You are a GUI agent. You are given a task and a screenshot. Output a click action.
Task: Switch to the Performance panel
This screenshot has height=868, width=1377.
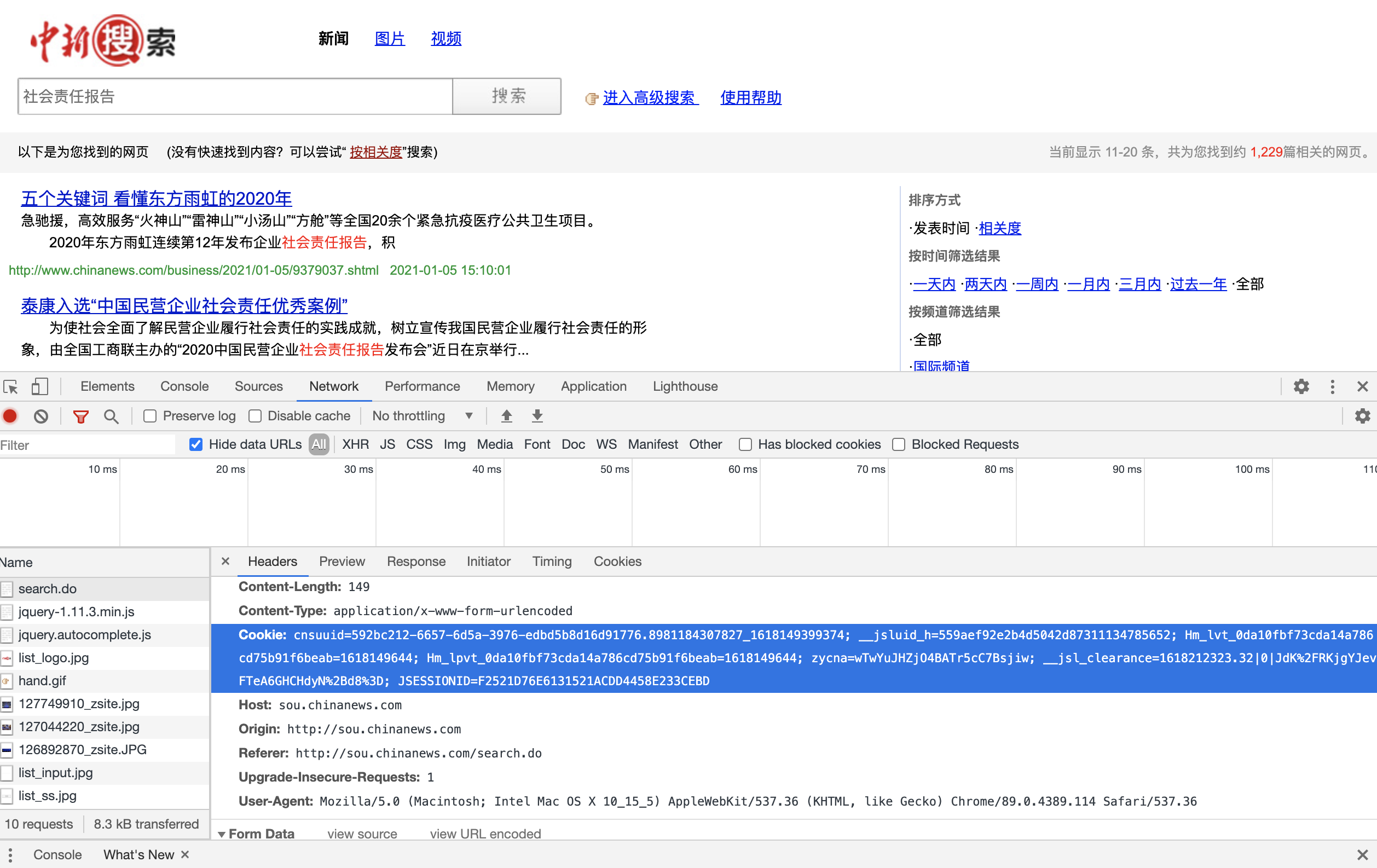422,386
